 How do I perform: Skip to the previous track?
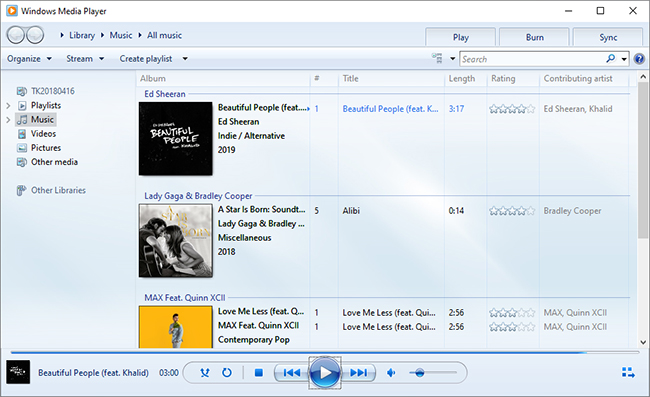[291, 373]
